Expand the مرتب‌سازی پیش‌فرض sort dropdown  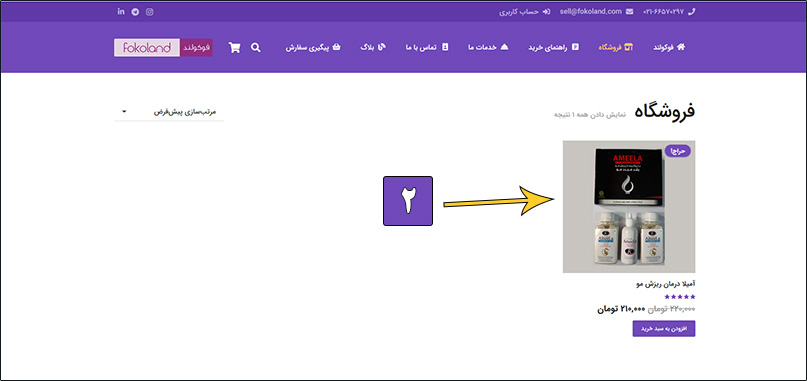pos(169,112)
